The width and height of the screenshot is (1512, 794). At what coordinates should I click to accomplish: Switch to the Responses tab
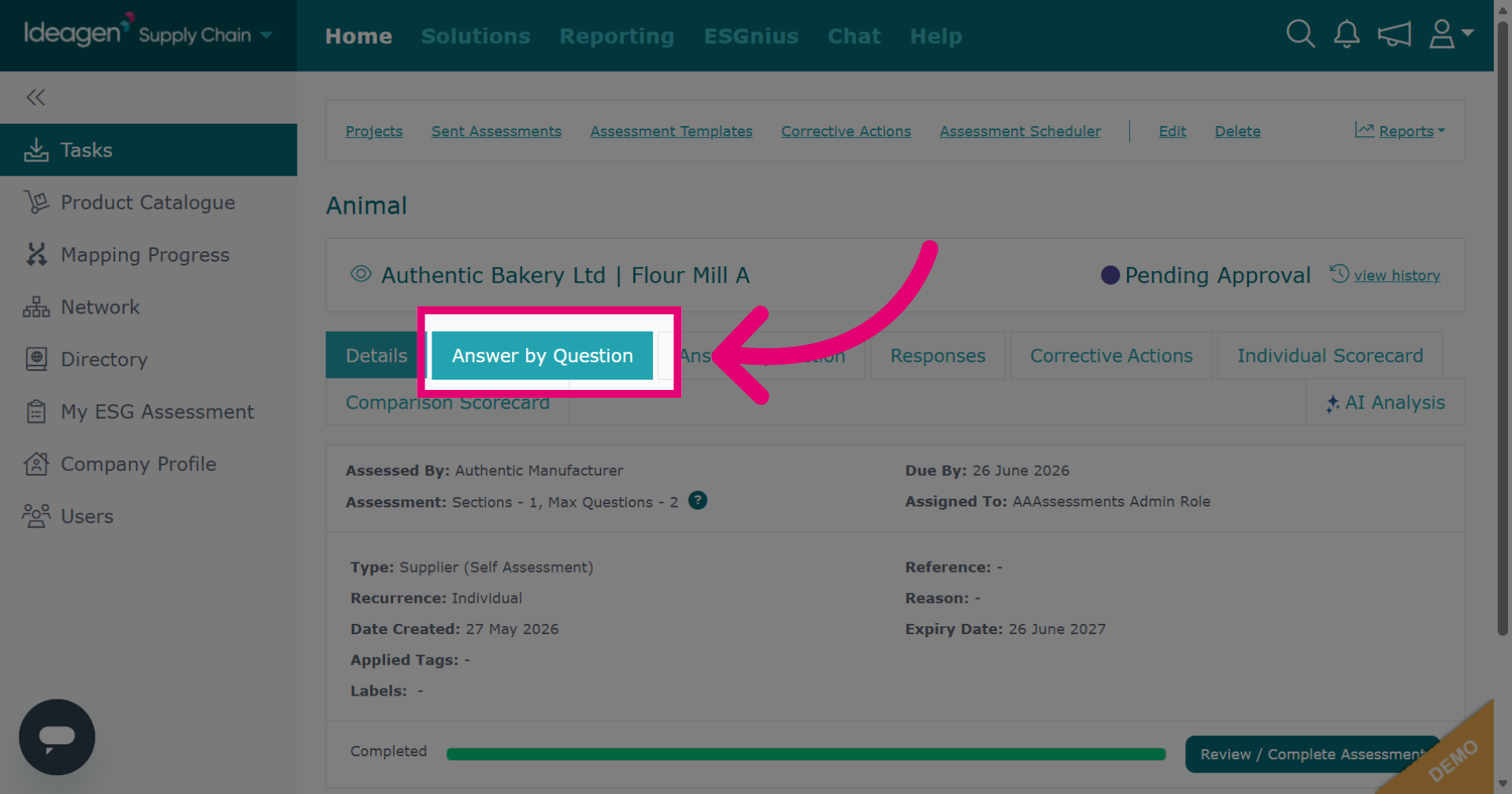[x=937, y=355]
